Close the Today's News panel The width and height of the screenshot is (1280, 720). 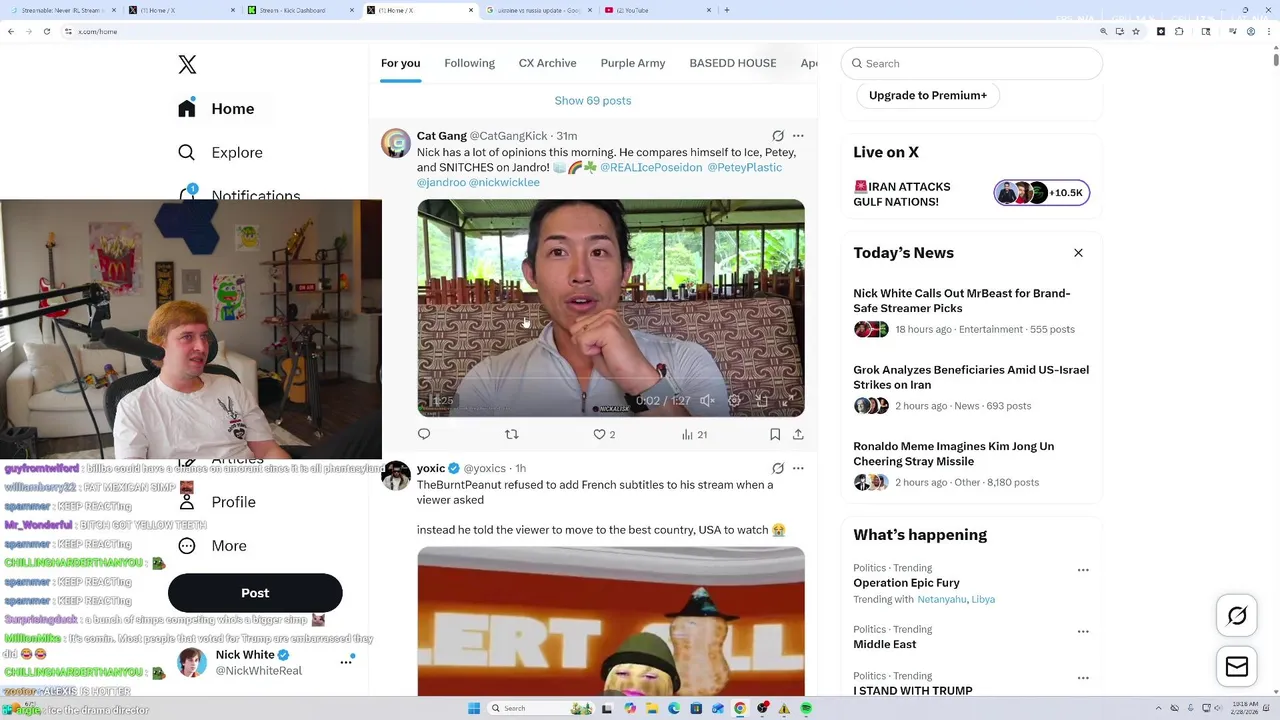pyautogui.click(x=1078, y=253)
